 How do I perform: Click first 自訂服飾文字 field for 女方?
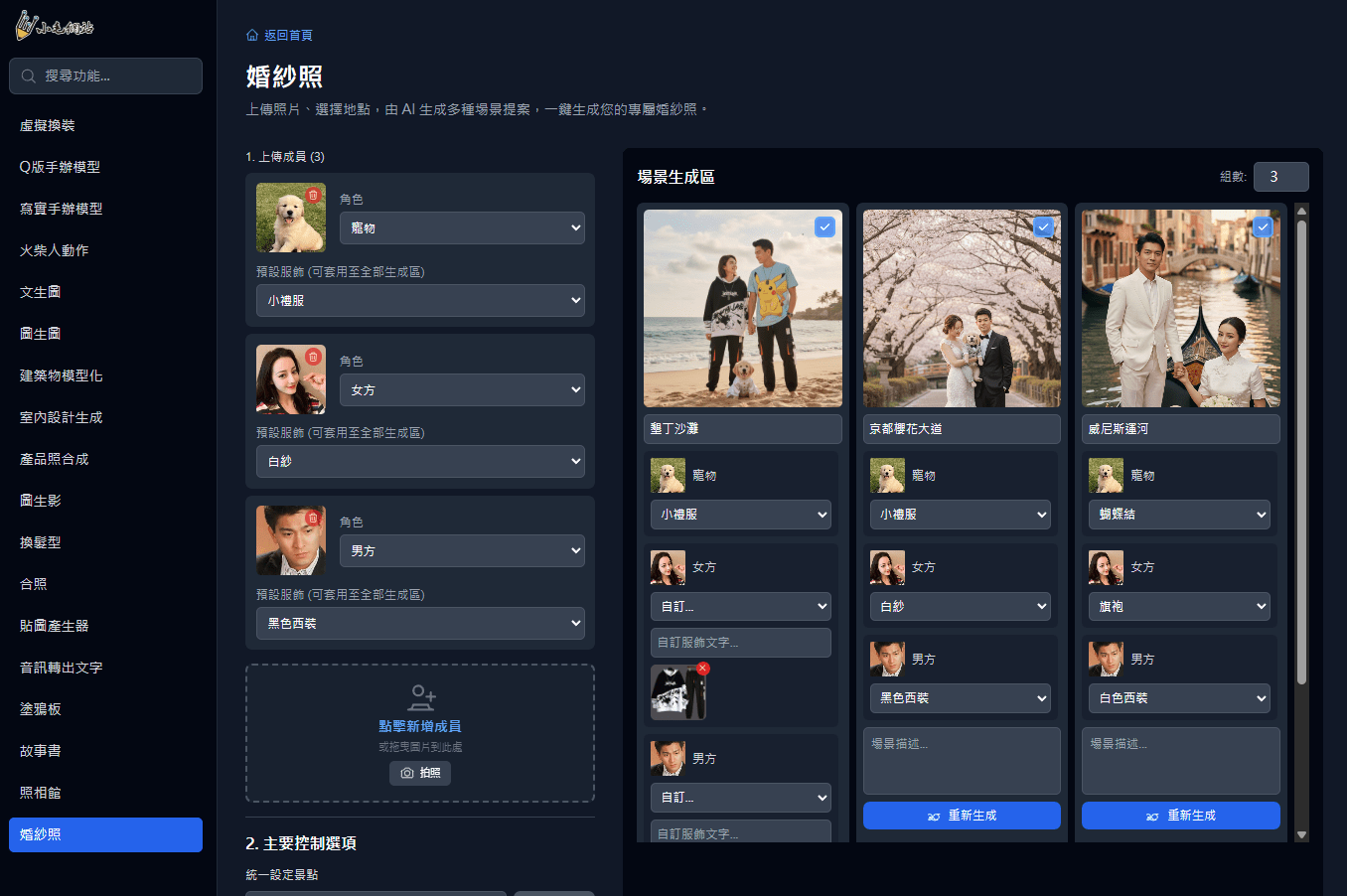(741, 643)
